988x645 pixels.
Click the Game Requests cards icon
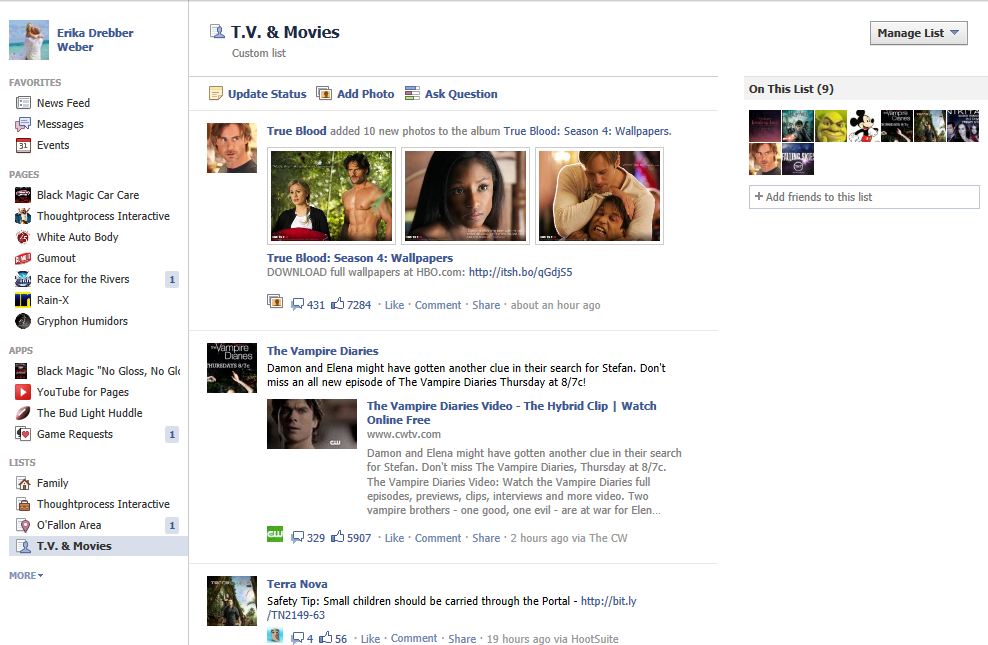point(23,434)
